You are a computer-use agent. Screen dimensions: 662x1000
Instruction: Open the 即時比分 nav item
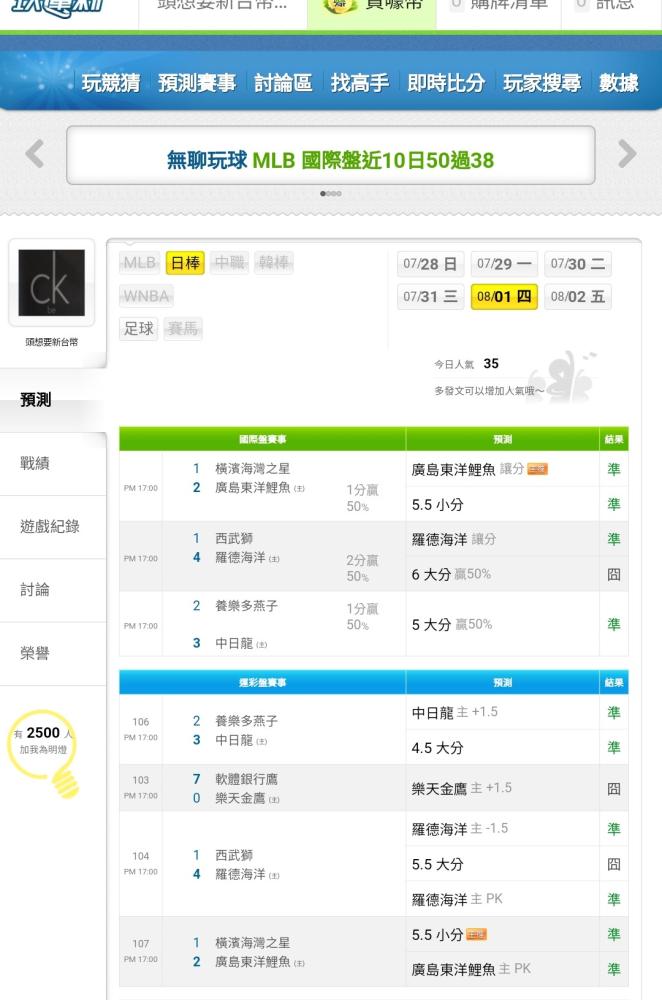[446, 83]
